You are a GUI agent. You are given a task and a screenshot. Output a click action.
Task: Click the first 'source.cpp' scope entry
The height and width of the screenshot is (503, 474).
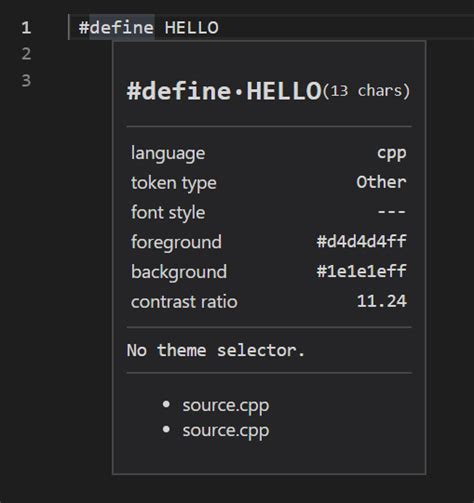[226, 406]
